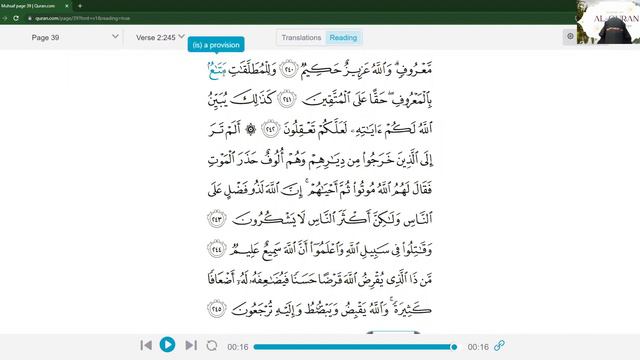Screen dimensions: 640x360
Task: Click elapsed time 00:16 label
Action: coord(238,347)
